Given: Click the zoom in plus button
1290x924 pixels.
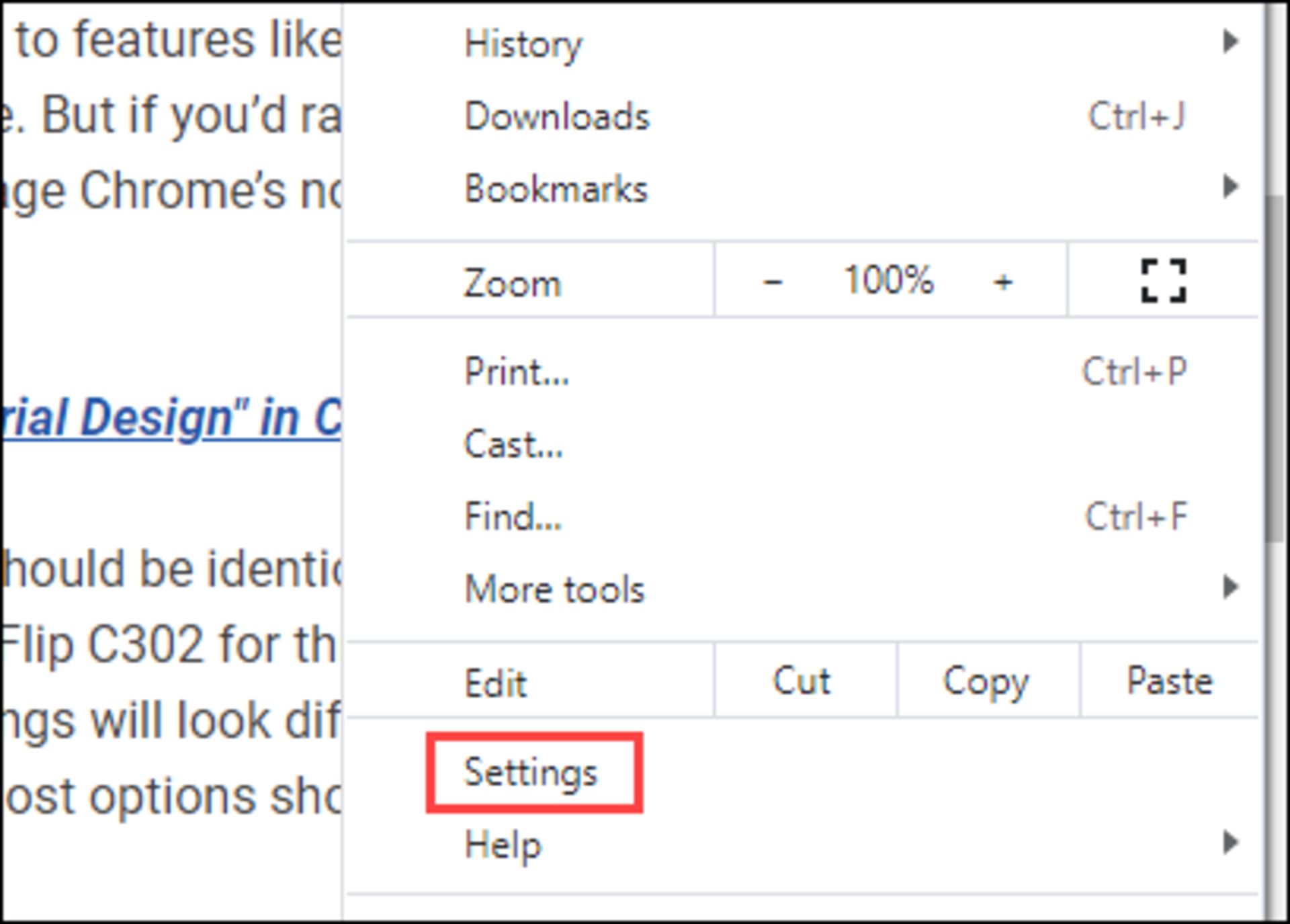Looking at the screenshot, I should tap(1002, 281).
